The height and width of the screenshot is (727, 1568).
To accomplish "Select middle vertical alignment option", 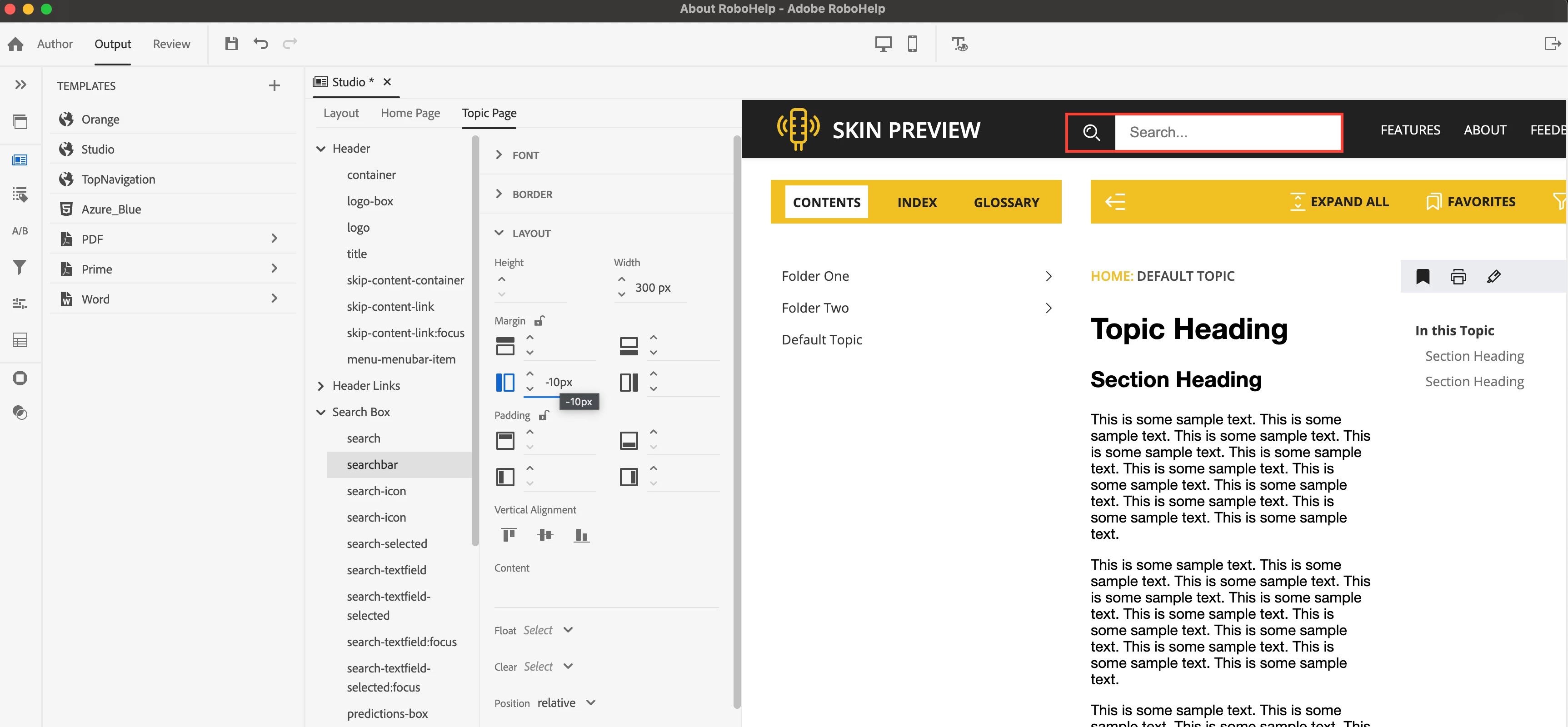I will (545, 535).
